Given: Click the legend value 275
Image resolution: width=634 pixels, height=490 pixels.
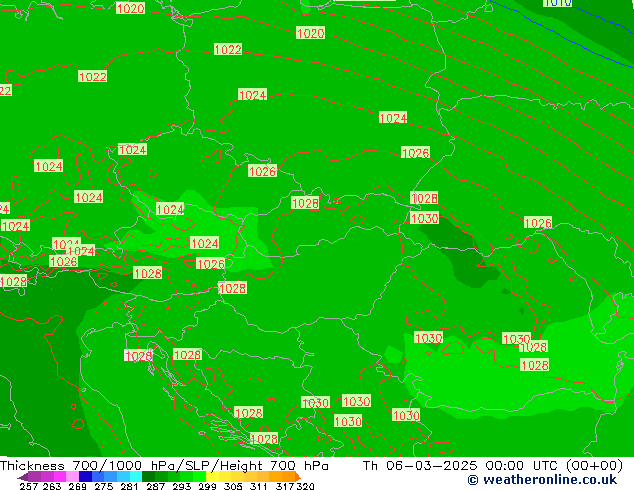Looking at the screenshot, I should 104,486.
